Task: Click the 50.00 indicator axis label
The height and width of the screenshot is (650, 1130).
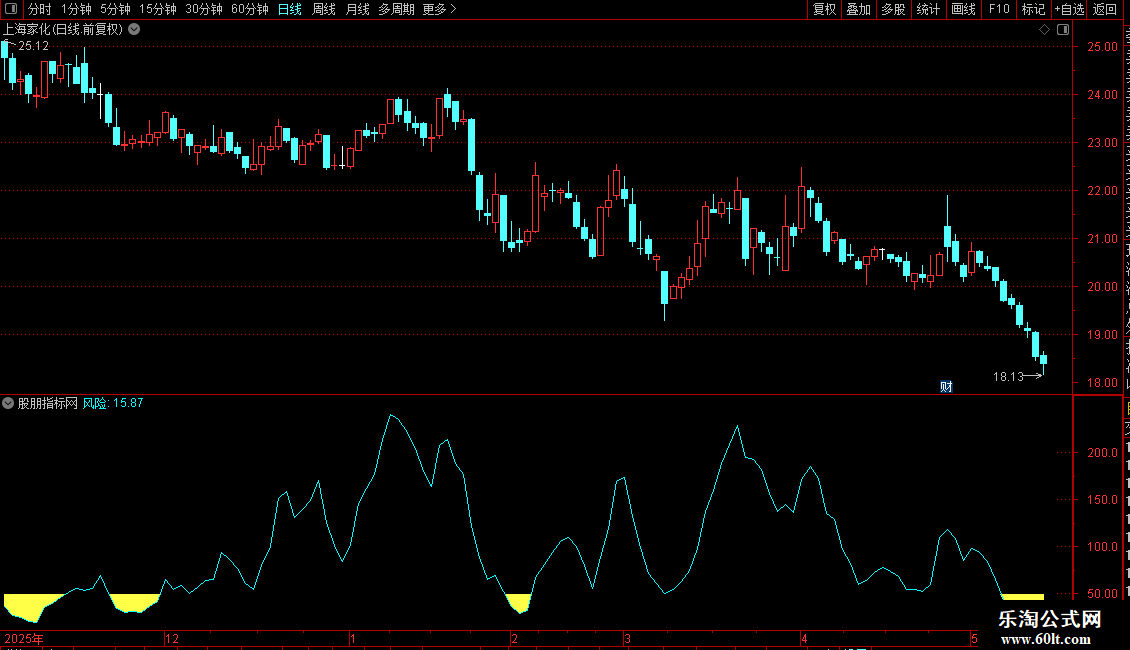Action: coord(1103,594)
